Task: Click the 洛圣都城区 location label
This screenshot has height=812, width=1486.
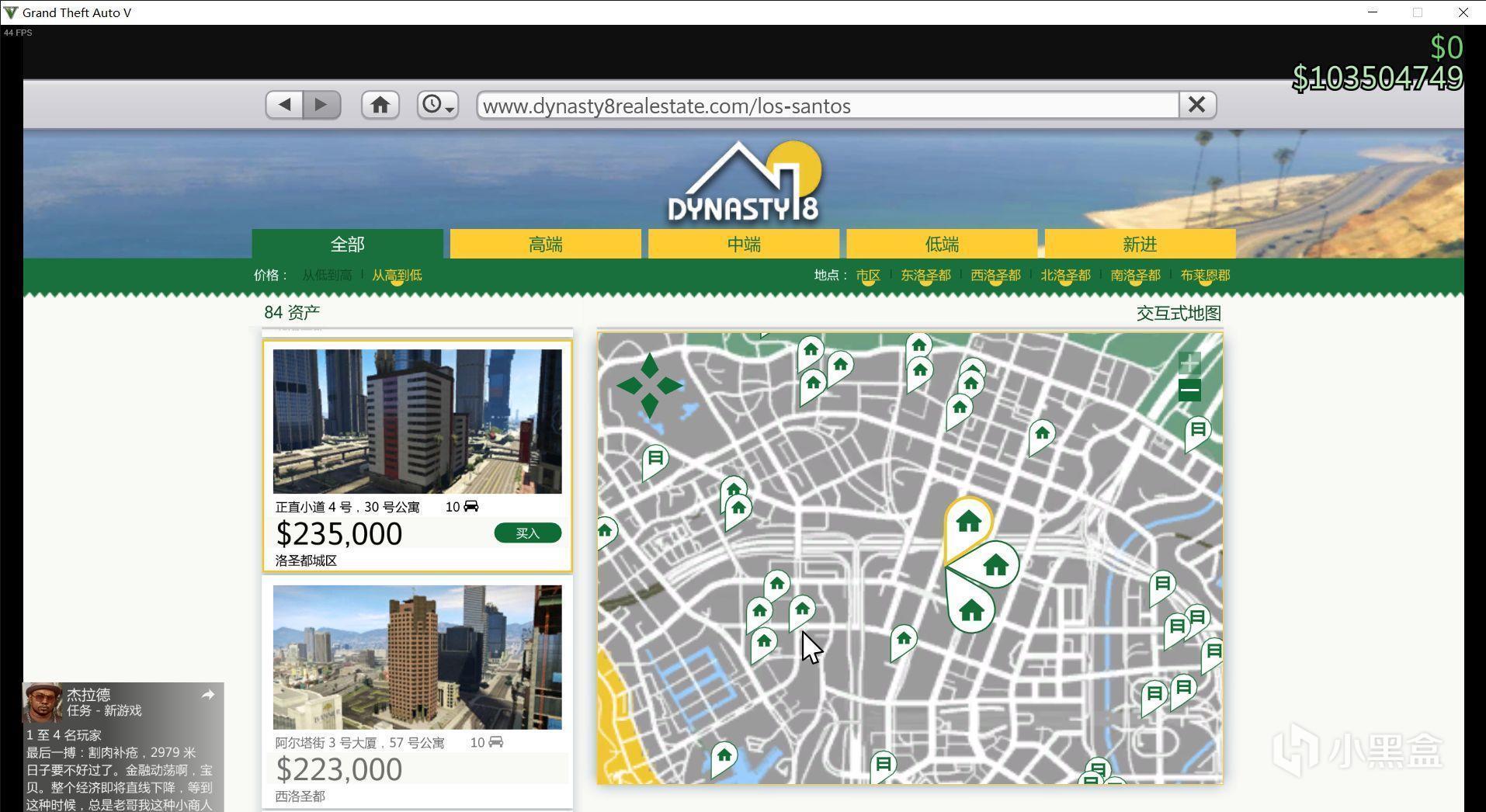Action: point(306,560)
